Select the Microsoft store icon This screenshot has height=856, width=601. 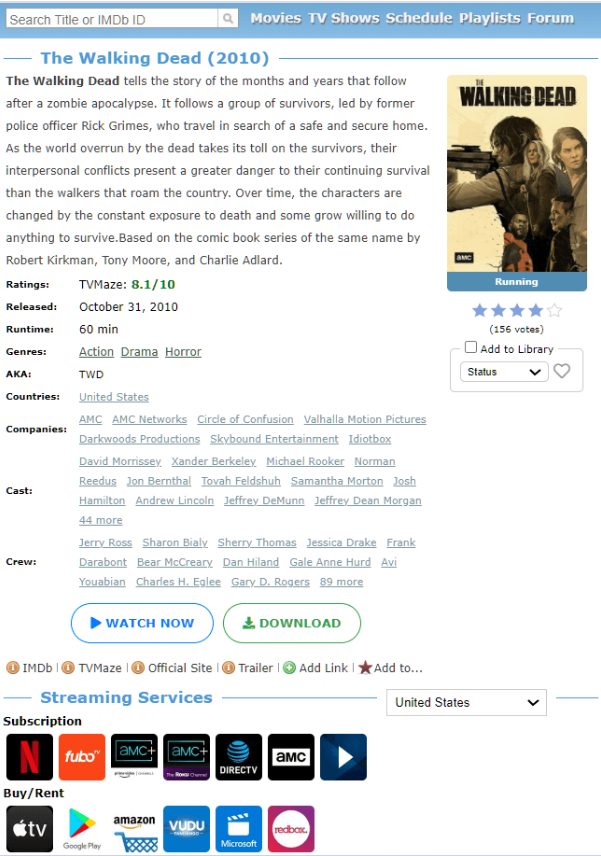[x=239, y=829]
